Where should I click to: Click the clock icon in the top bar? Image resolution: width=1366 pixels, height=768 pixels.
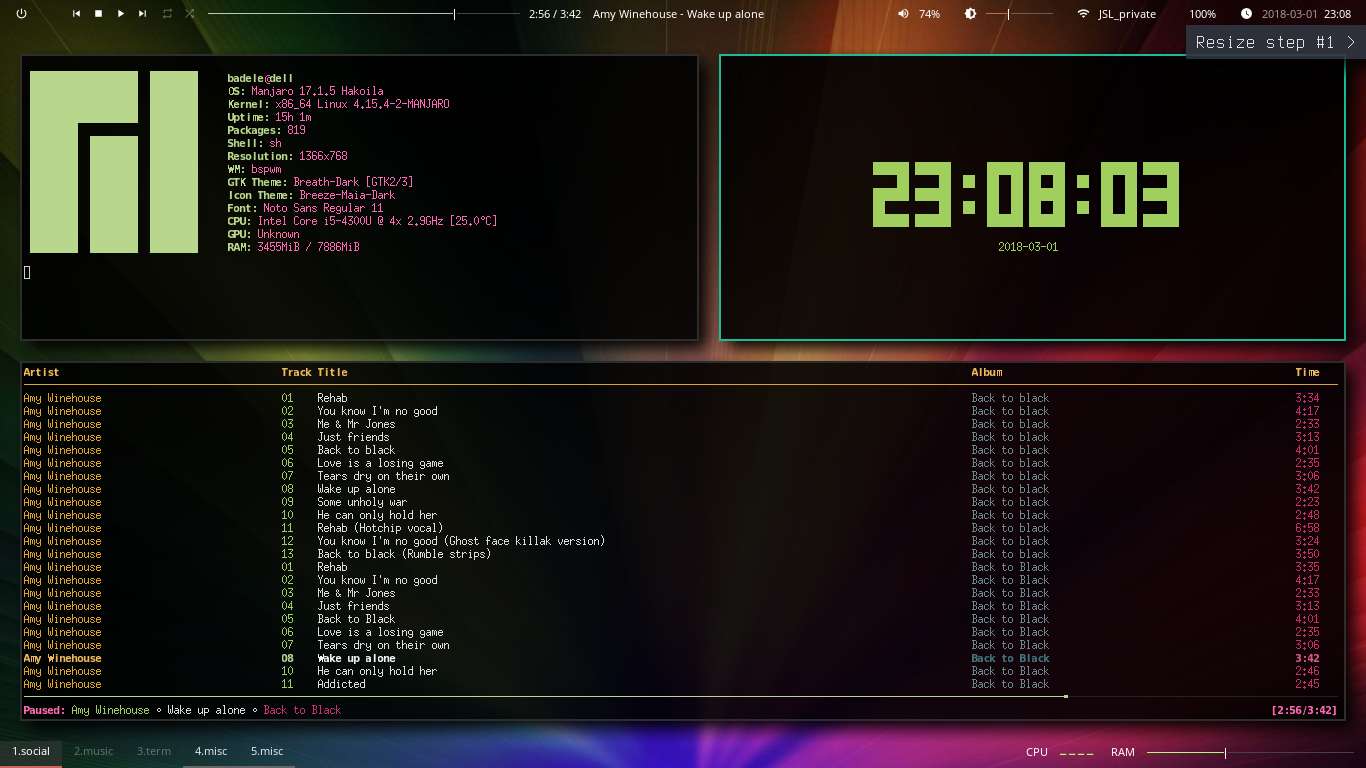click(x=1246, y=14)
